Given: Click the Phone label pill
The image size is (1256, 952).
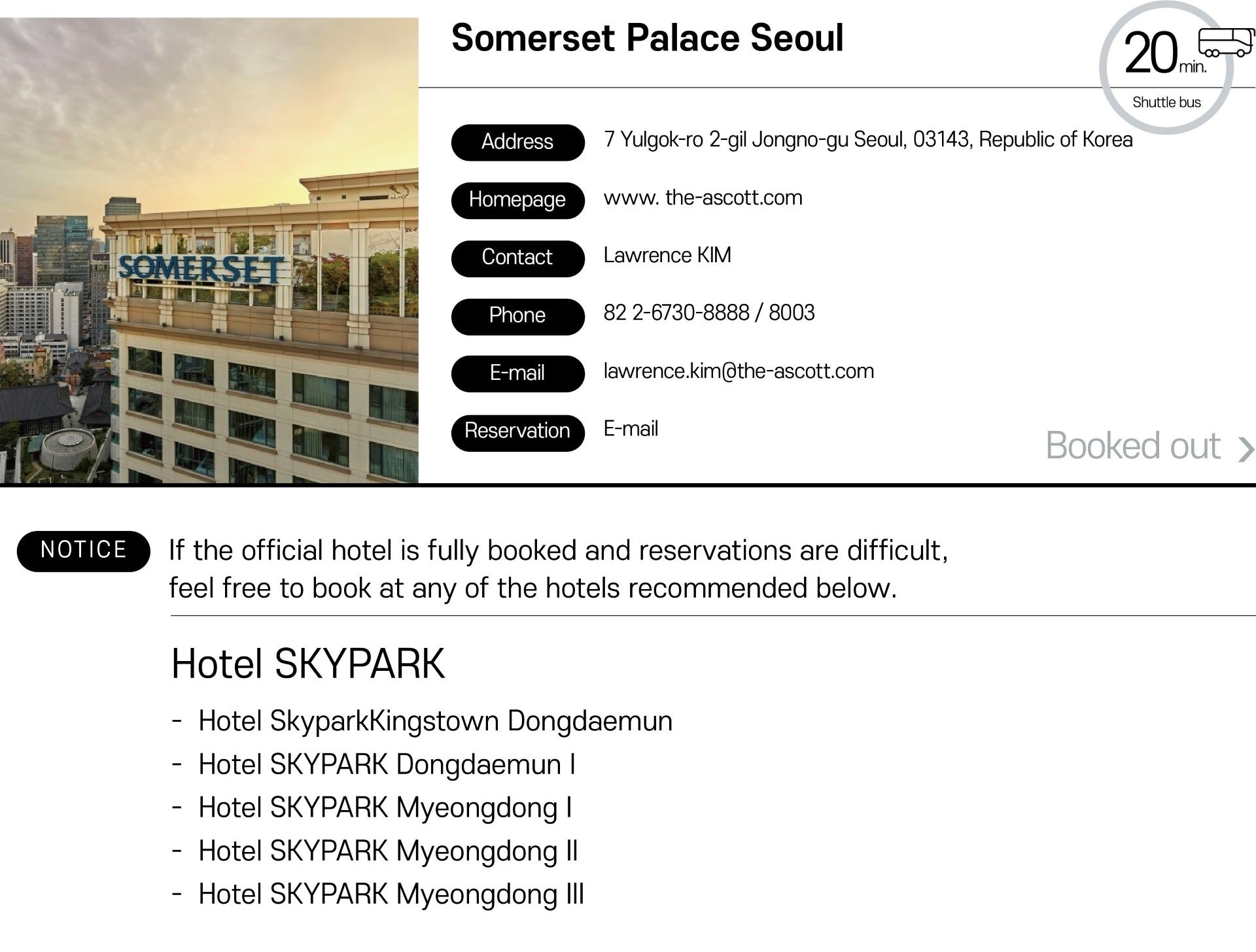Looking at the screenshot, I should (x=517, y=316).
